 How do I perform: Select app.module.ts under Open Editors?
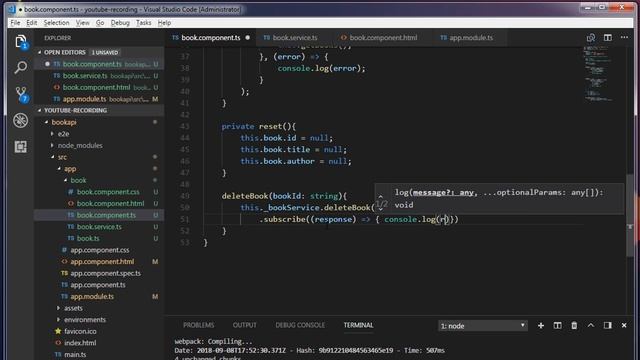click(99, 99)
